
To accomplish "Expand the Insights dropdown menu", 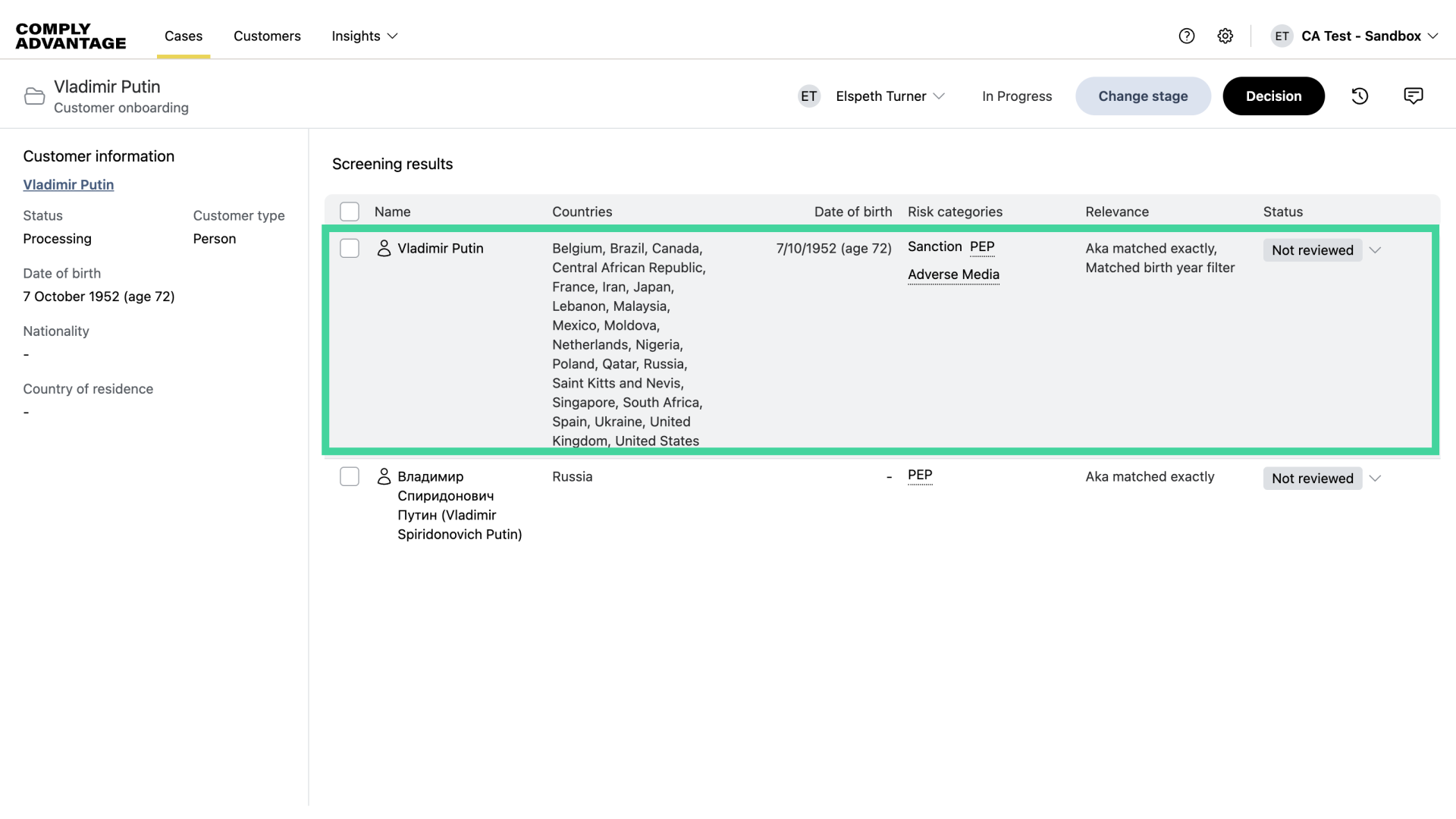I will (x=365, y=36).
